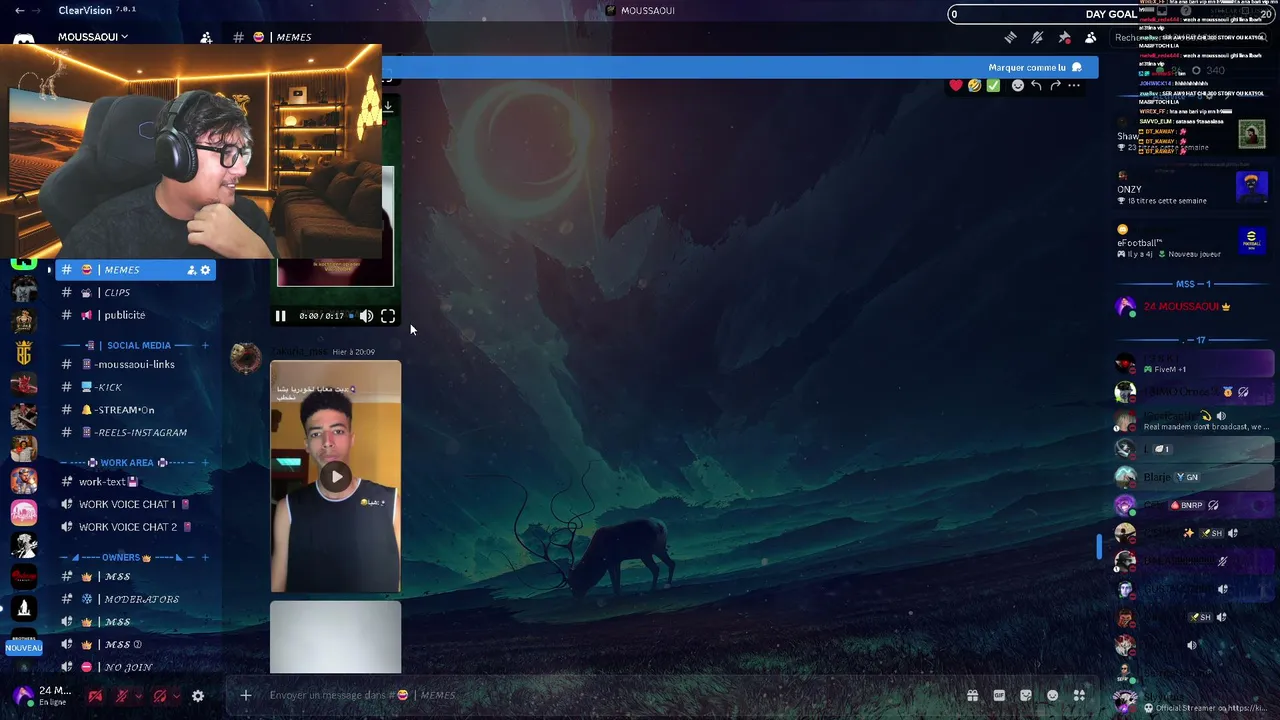Play the video of man in black shirt
Viewport: 1280px width, 720px height.
point(336,477)
